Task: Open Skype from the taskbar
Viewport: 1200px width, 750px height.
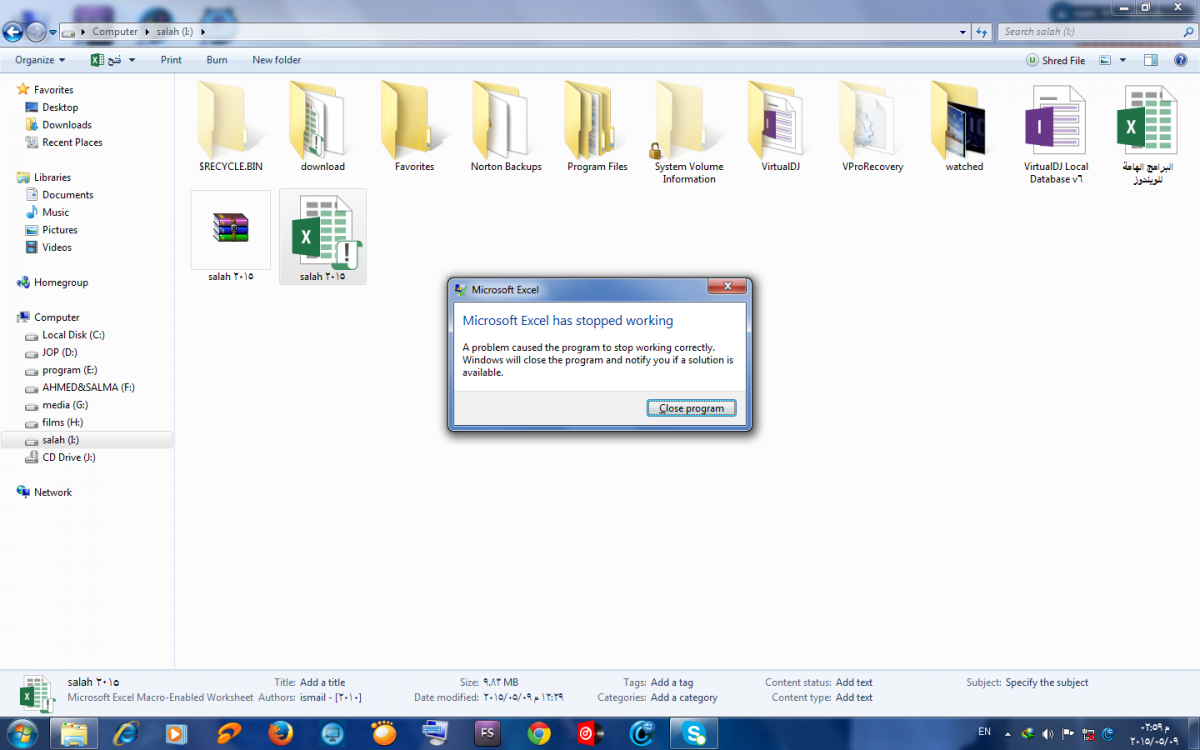Action: (x=695, y=733)
